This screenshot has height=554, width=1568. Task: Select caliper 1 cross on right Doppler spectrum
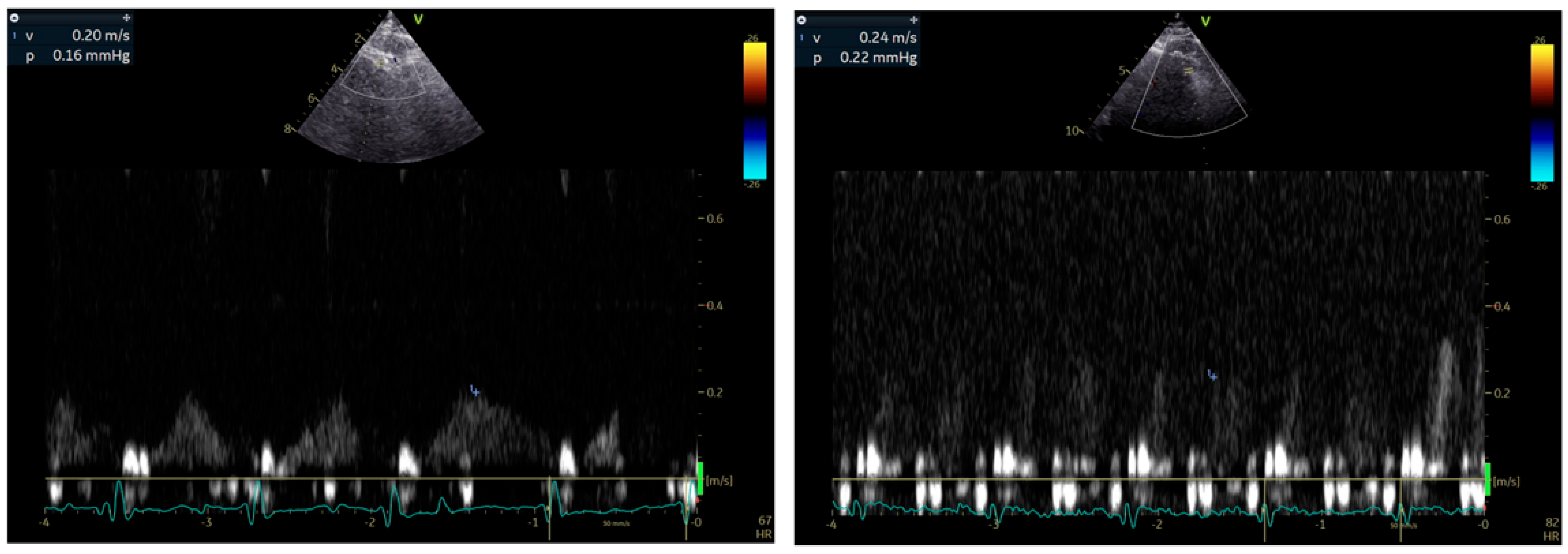pos(1213,377)
